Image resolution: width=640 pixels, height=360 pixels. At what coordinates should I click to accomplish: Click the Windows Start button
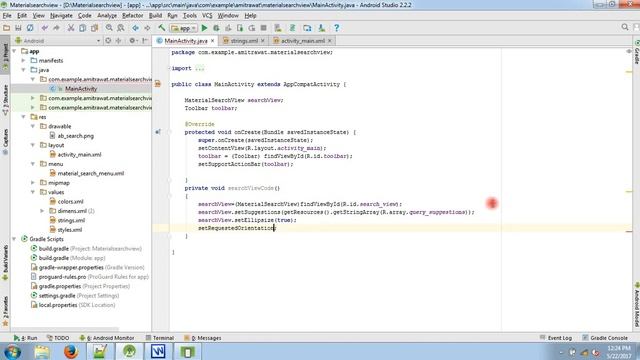pyautogui.click(x=12, y=351)
